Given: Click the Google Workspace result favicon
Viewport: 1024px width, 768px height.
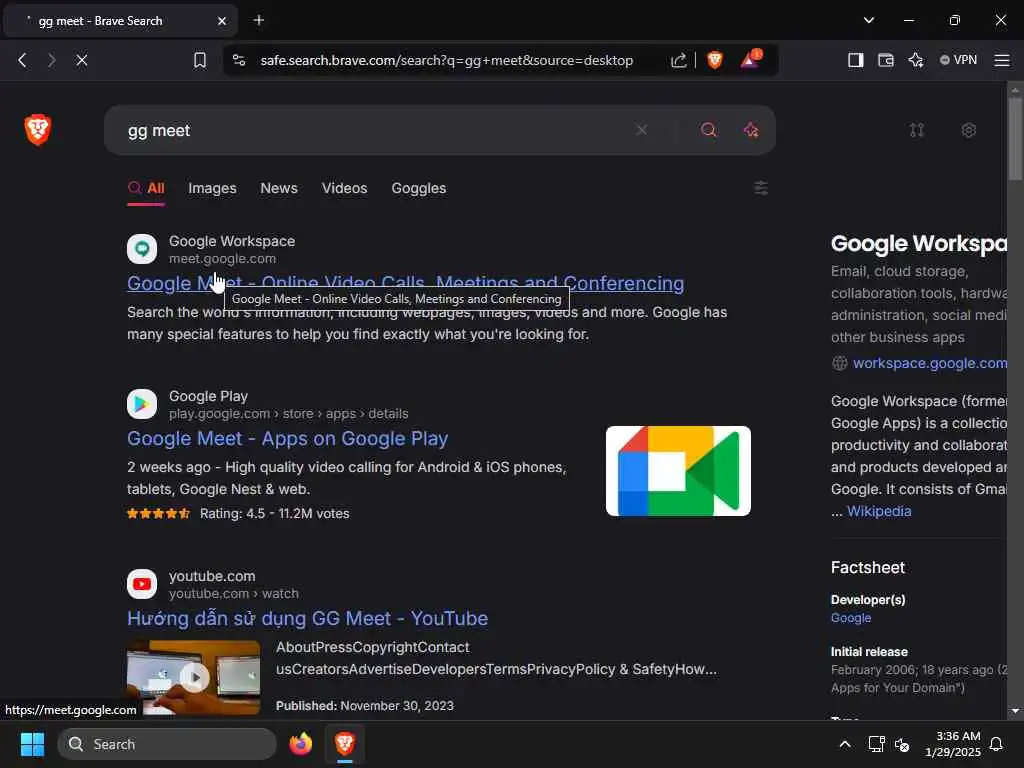Looking at the screenshot, I should click(x=142, y=249).
